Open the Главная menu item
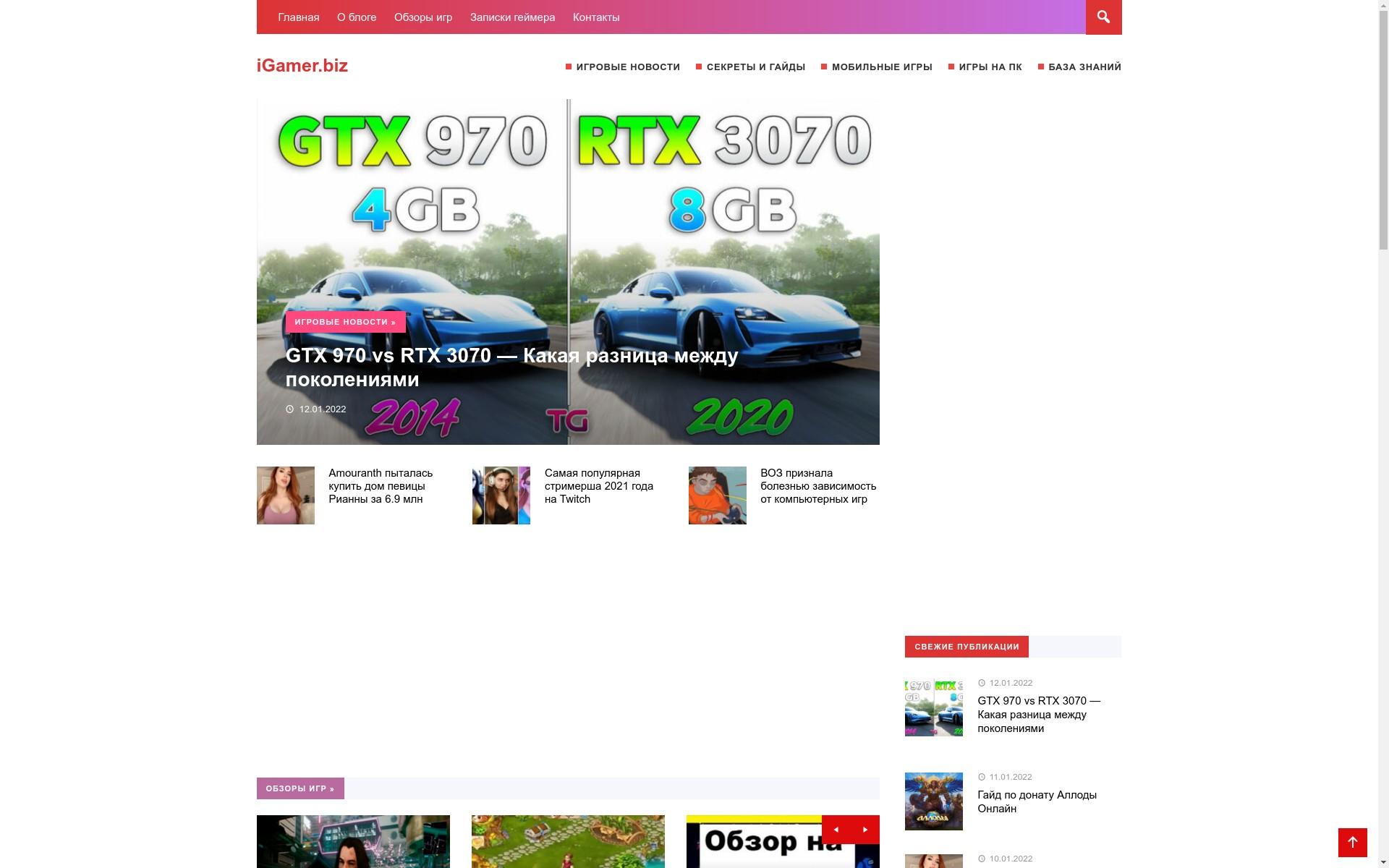 298,17
